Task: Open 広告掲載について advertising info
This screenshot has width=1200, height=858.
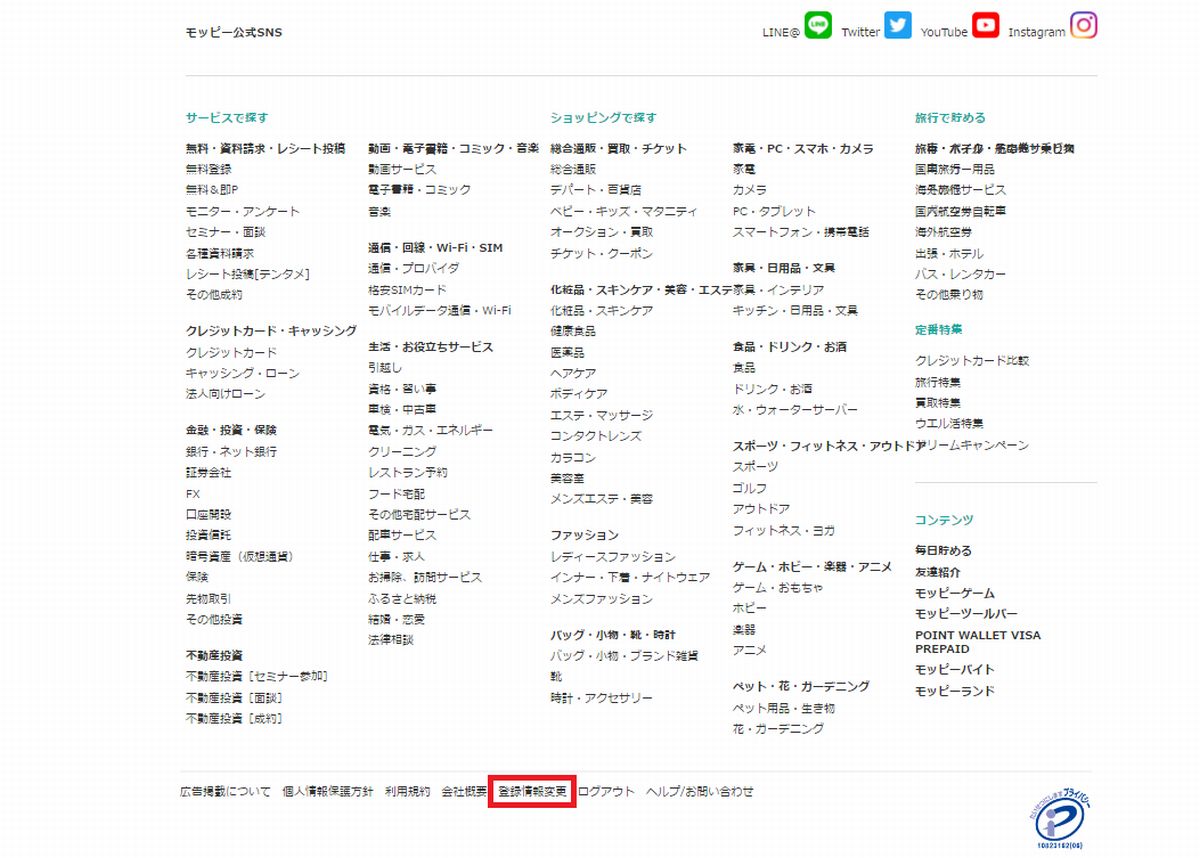Action: click(x=223, y=790)
